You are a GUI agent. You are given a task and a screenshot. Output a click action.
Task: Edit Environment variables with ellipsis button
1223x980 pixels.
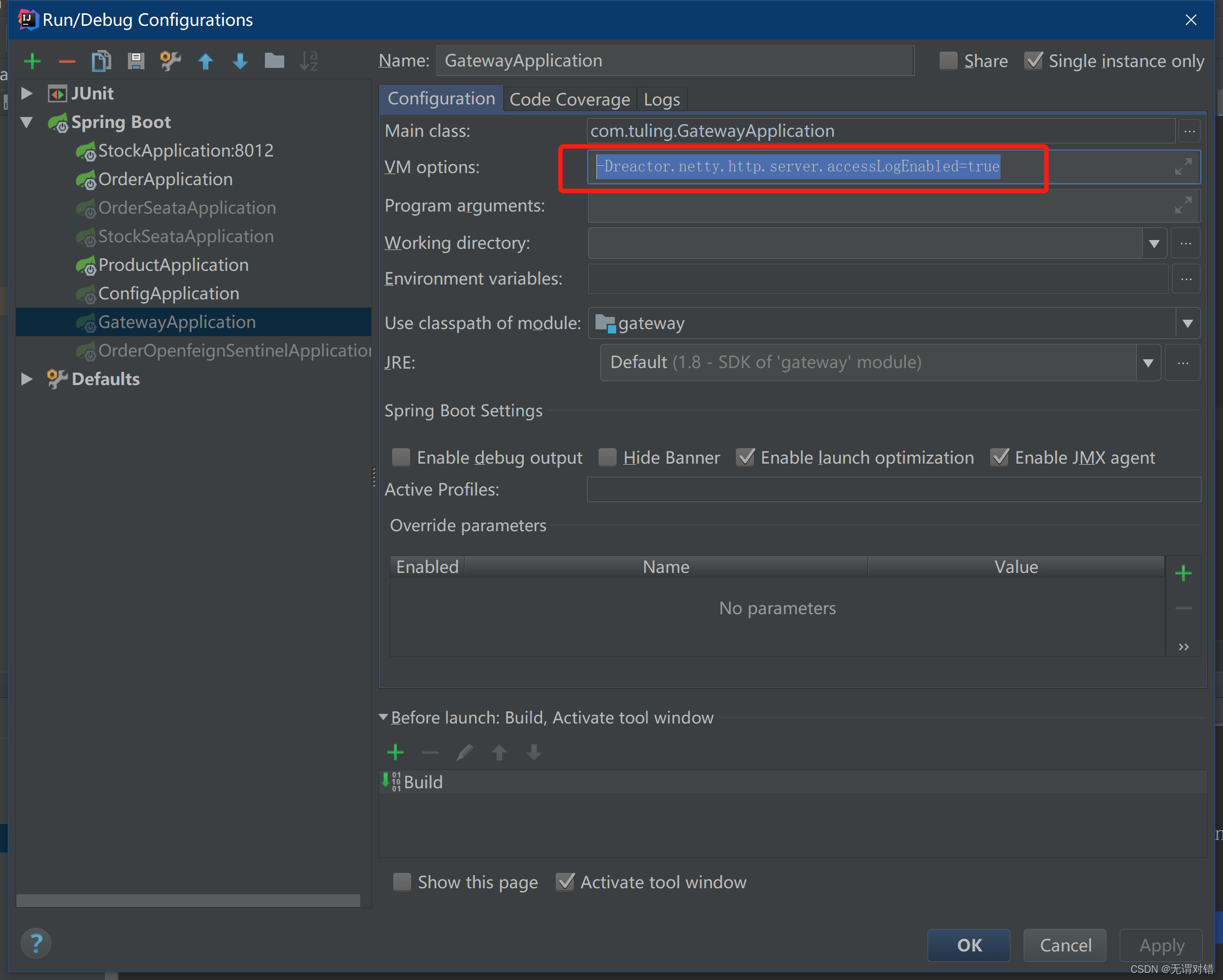(x=1186, y=279)
